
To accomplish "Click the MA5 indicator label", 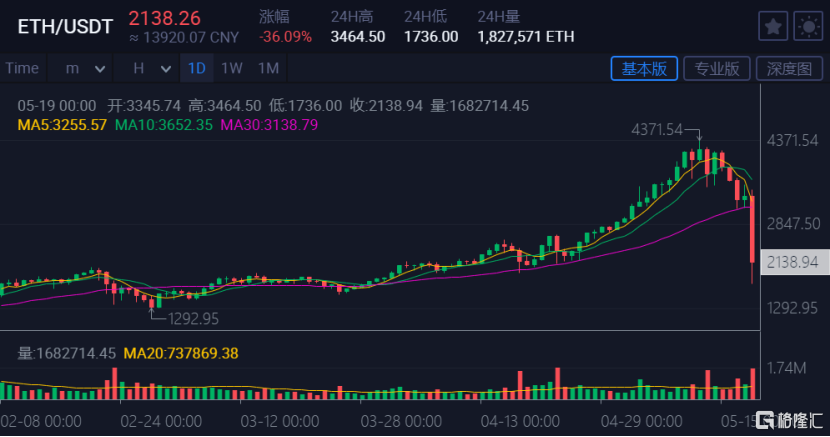I will coord(62,125).
